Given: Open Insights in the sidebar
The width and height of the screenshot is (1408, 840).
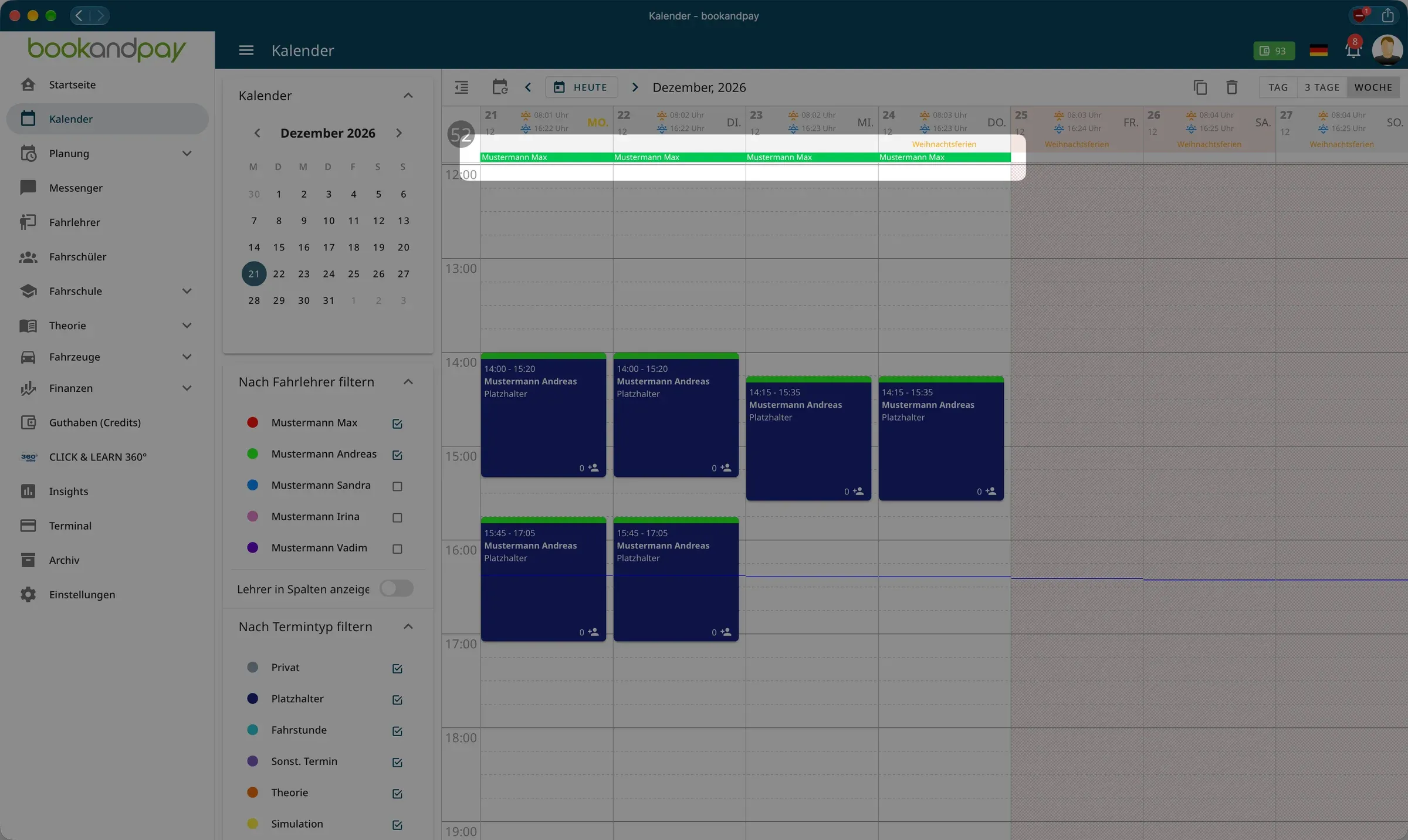Looking at the screenshot, I should [x=107, y=491].
